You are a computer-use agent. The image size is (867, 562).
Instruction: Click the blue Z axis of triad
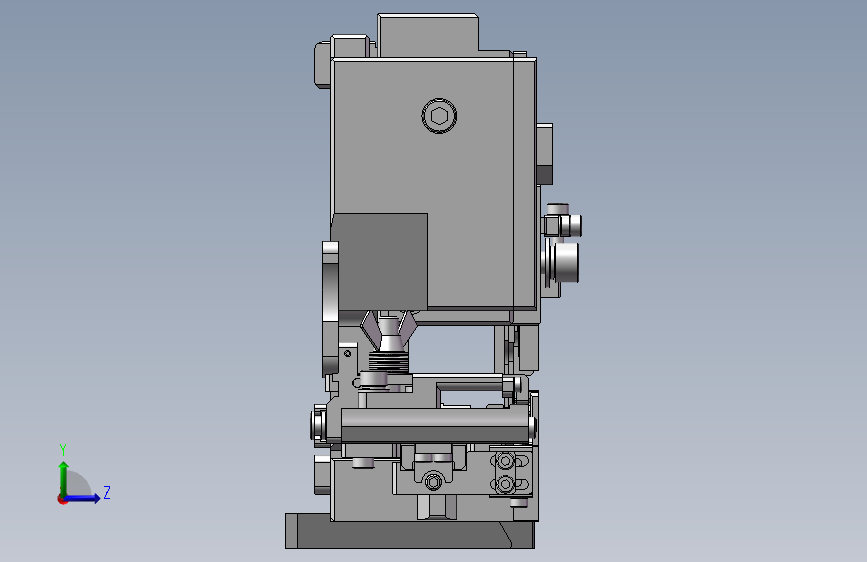pyautogui.click(x=83, y=498)
